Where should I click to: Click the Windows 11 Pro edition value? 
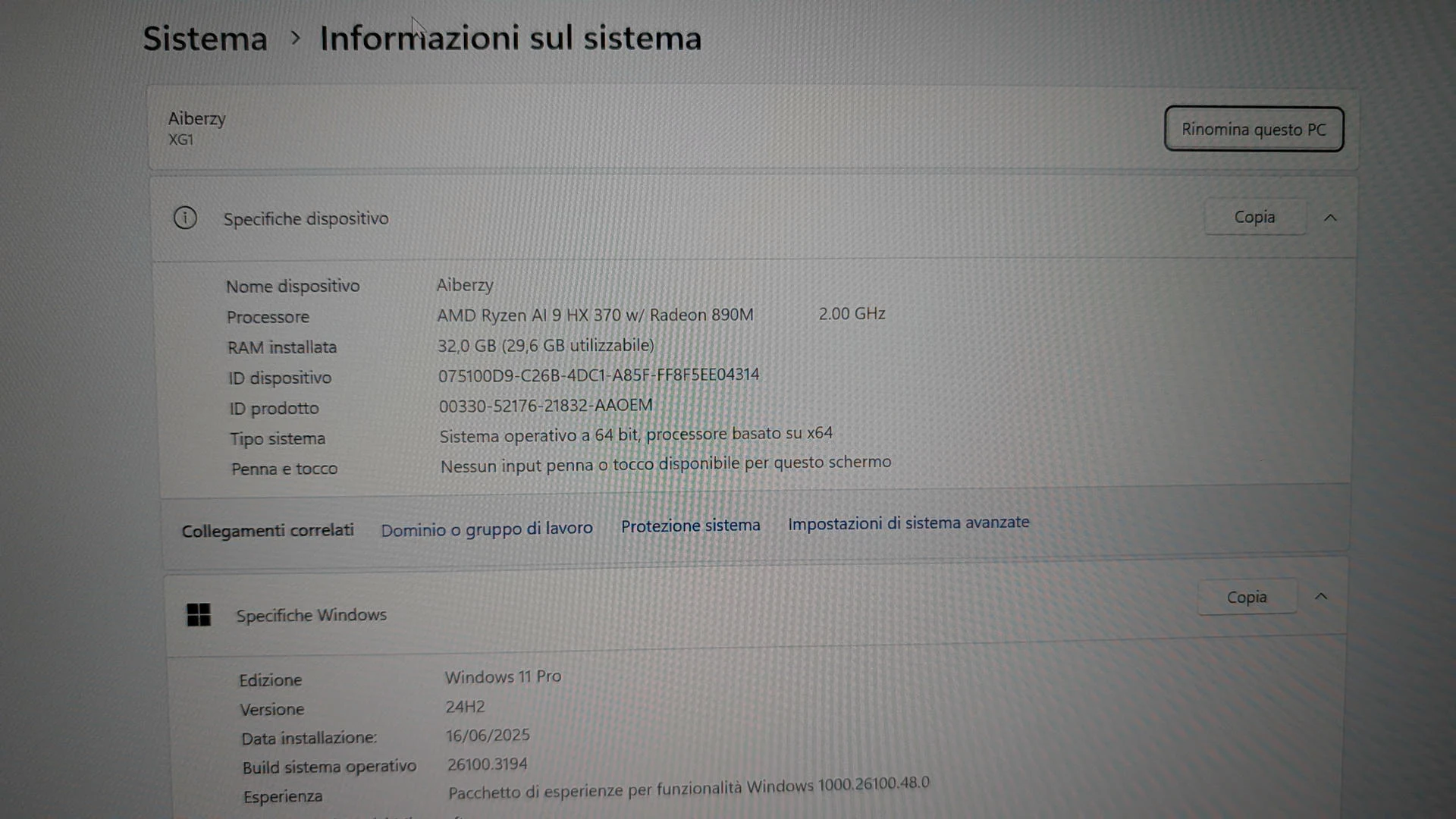click(x=503, y=676)
